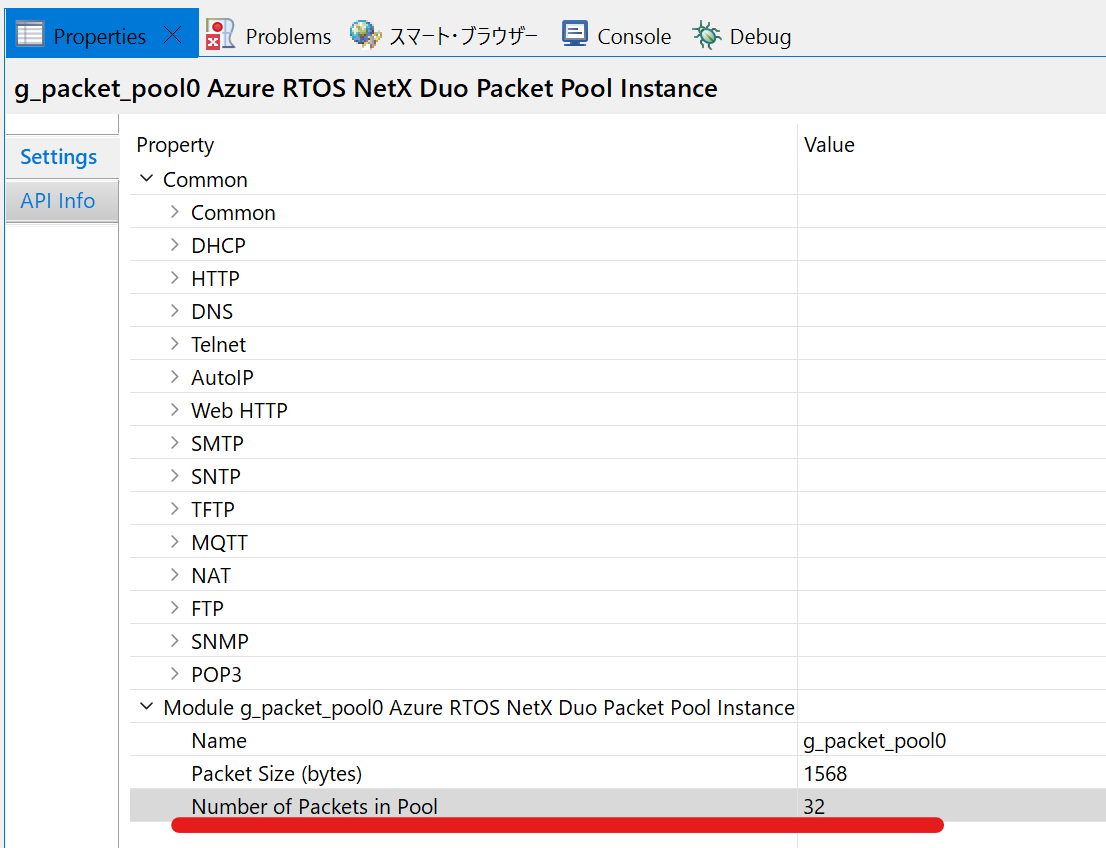
Task: Click the スマート・ブラウザー globe icon
Action: pos(365,35)
